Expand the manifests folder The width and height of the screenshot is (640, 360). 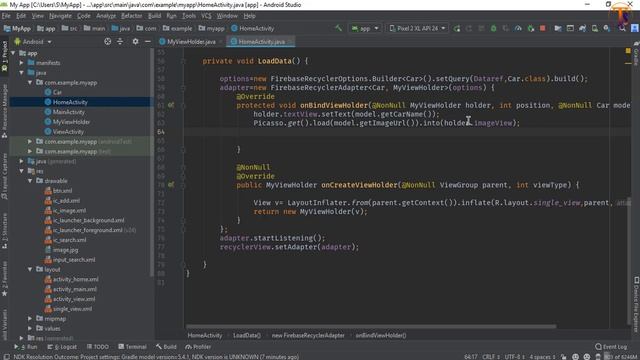pyautogui.click(x=22, y=63)
